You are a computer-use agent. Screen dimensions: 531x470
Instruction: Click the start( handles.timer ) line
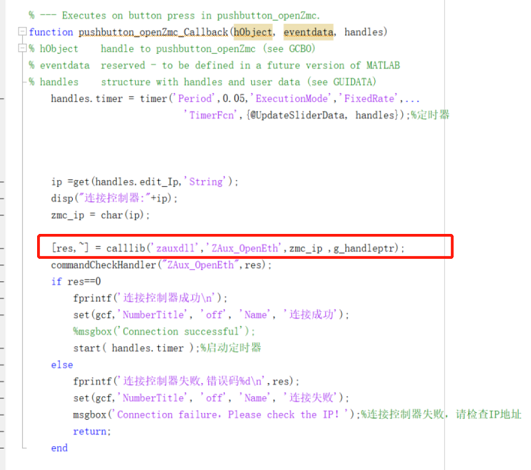(x=167, y=348)
